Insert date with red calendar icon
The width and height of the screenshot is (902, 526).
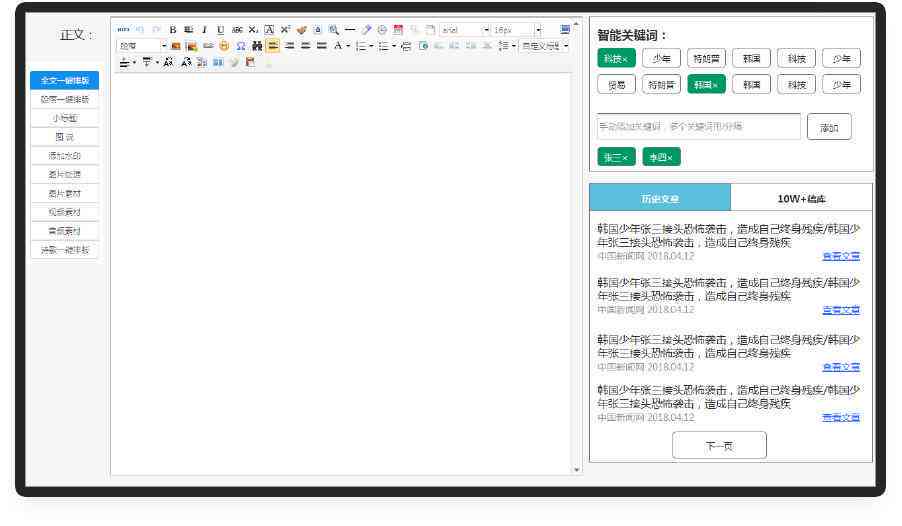pos(398,29)
